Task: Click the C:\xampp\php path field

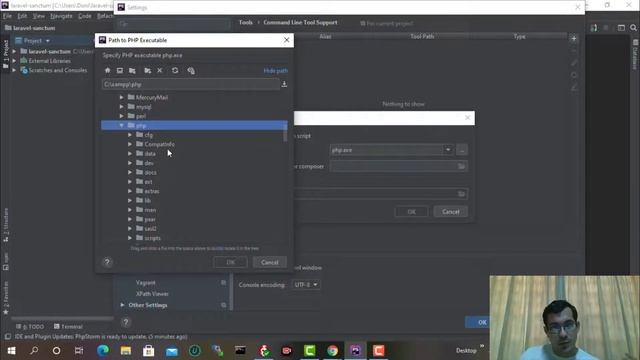Action: (191, 84)
